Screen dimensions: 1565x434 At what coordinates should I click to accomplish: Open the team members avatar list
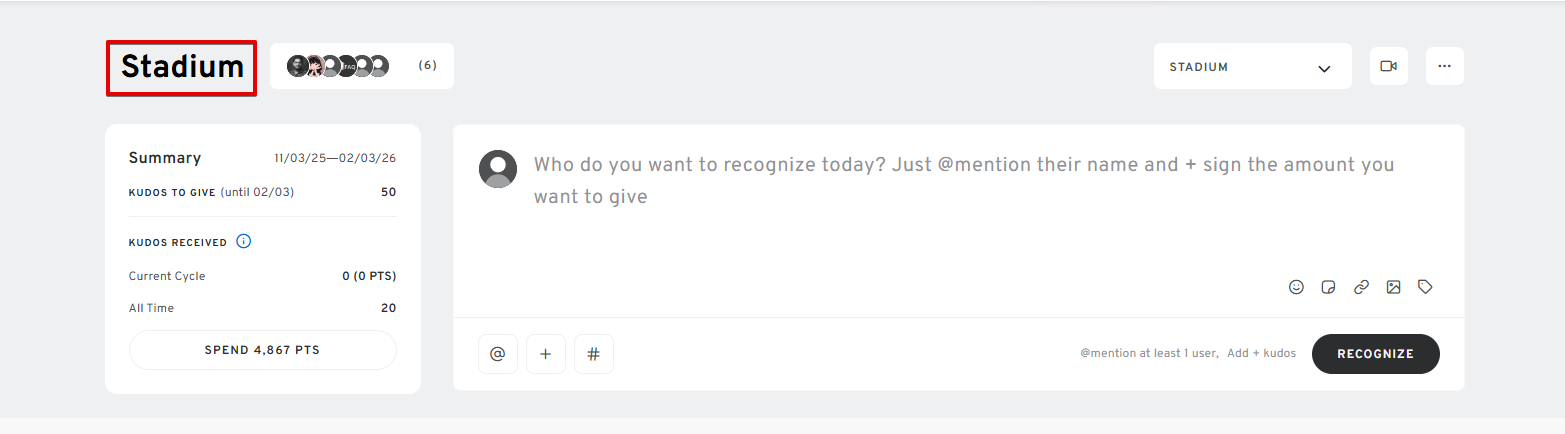pyautogui.click(x=338, y=66)
